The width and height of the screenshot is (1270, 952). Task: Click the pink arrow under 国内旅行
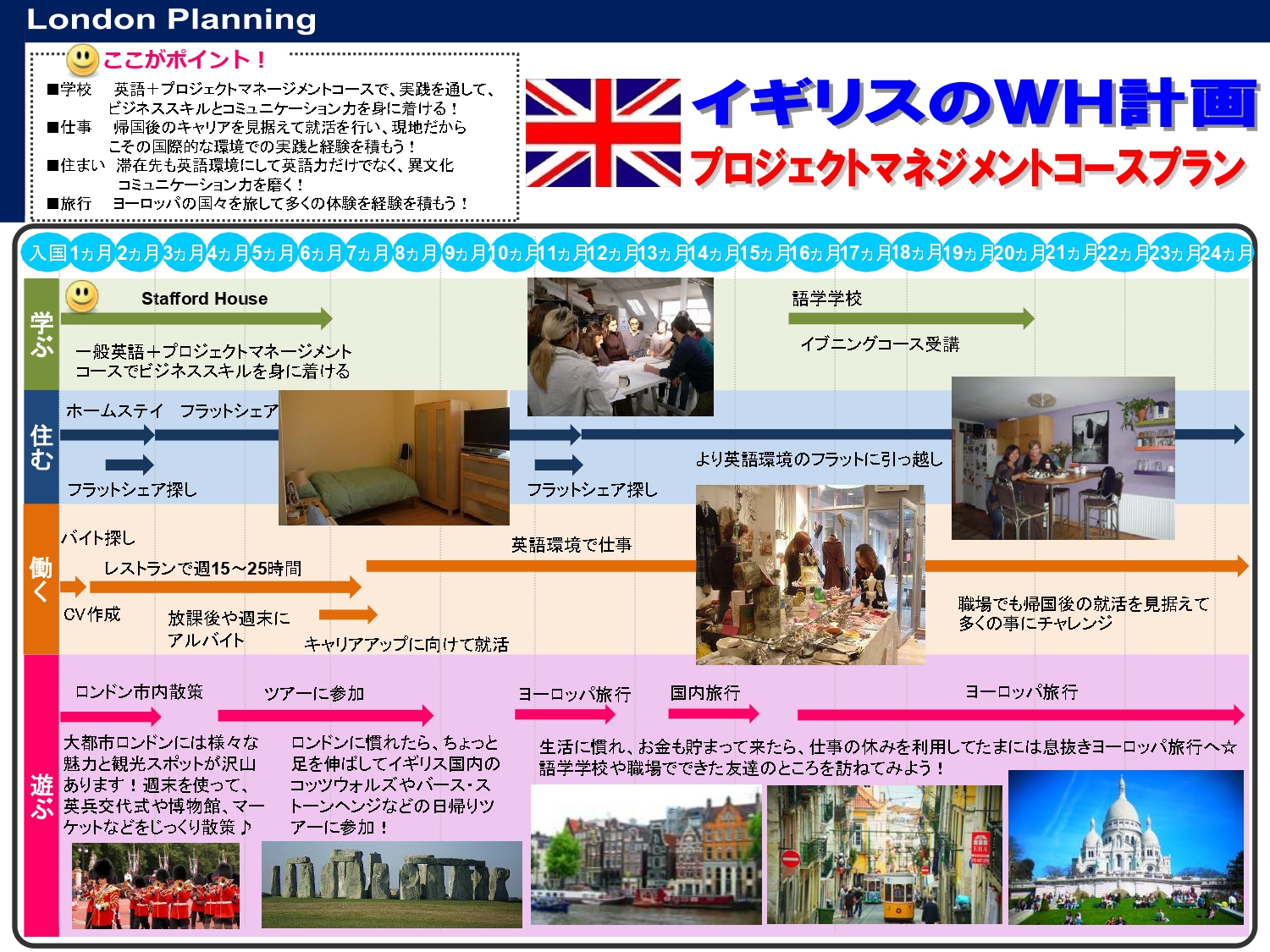point(713,713)
